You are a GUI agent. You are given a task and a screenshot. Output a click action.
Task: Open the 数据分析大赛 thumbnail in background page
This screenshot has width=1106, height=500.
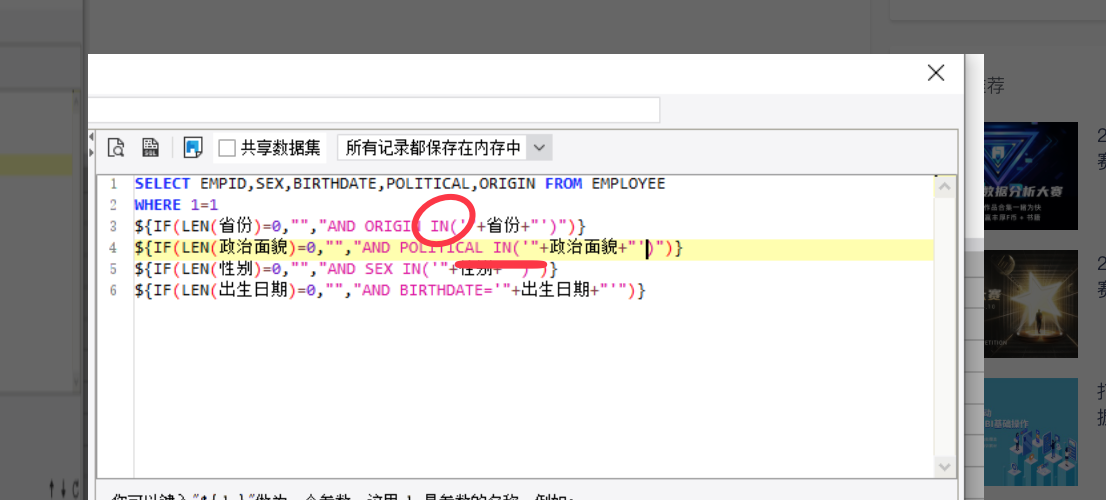[1031, 176]
